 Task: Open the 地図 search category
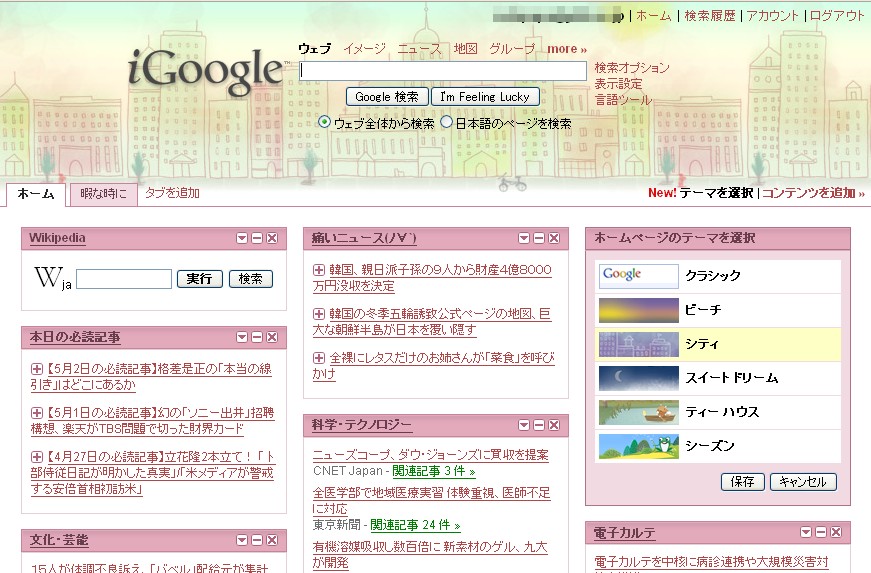point(465,48)
